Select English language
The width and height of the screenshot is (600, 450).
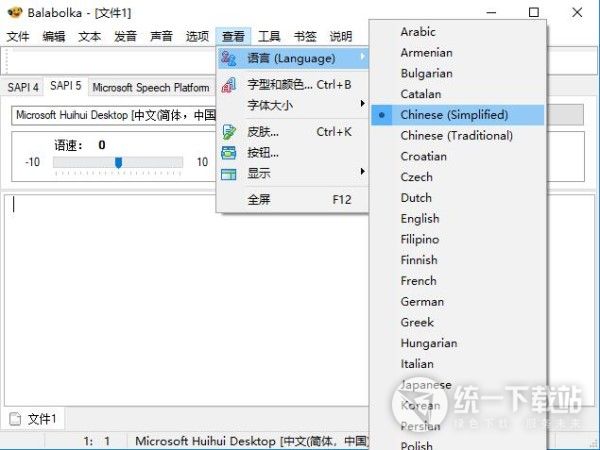458,218
